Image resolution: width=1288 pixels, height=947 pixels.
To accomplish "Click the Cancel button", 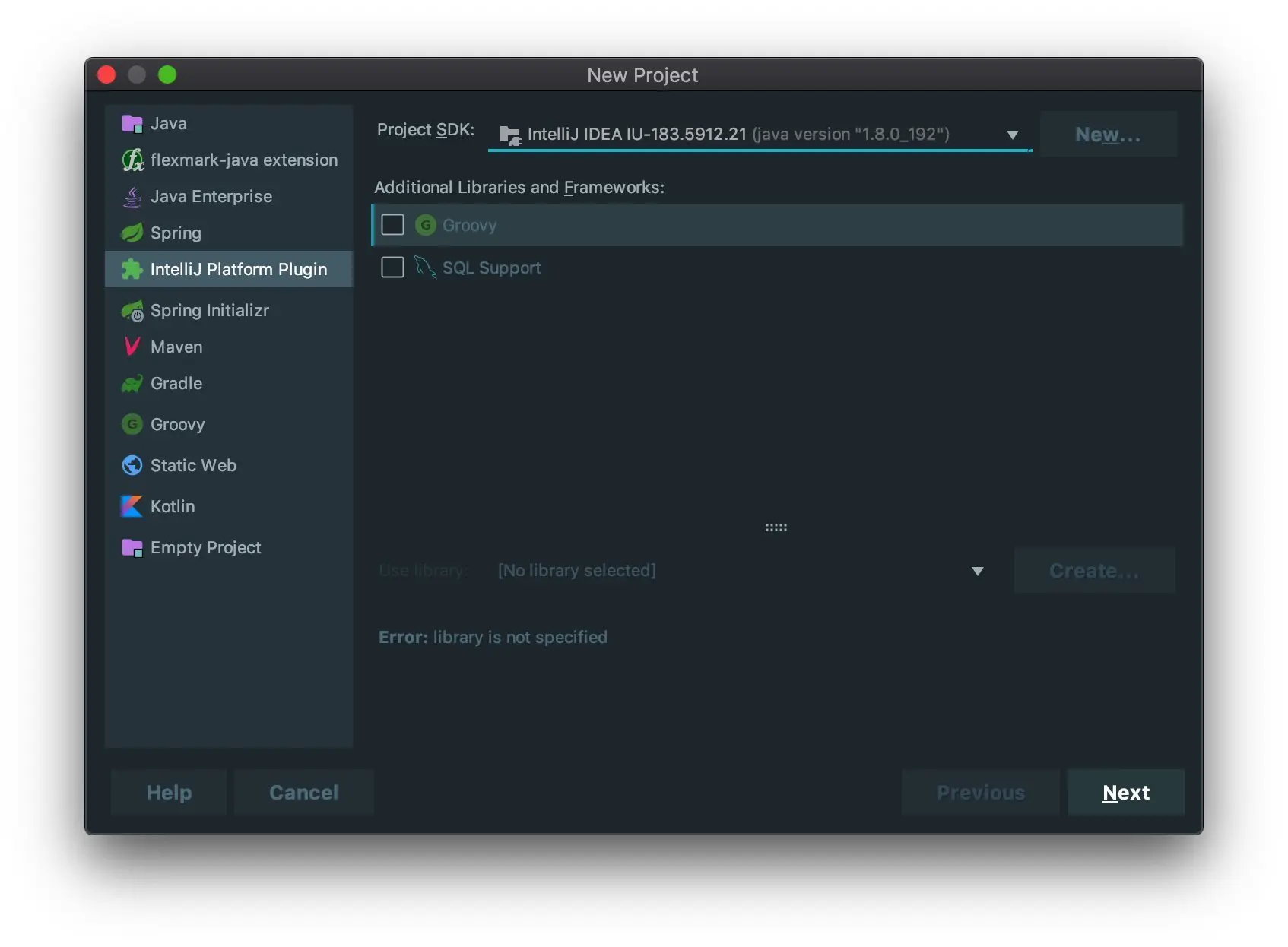I will pos(303,793).
